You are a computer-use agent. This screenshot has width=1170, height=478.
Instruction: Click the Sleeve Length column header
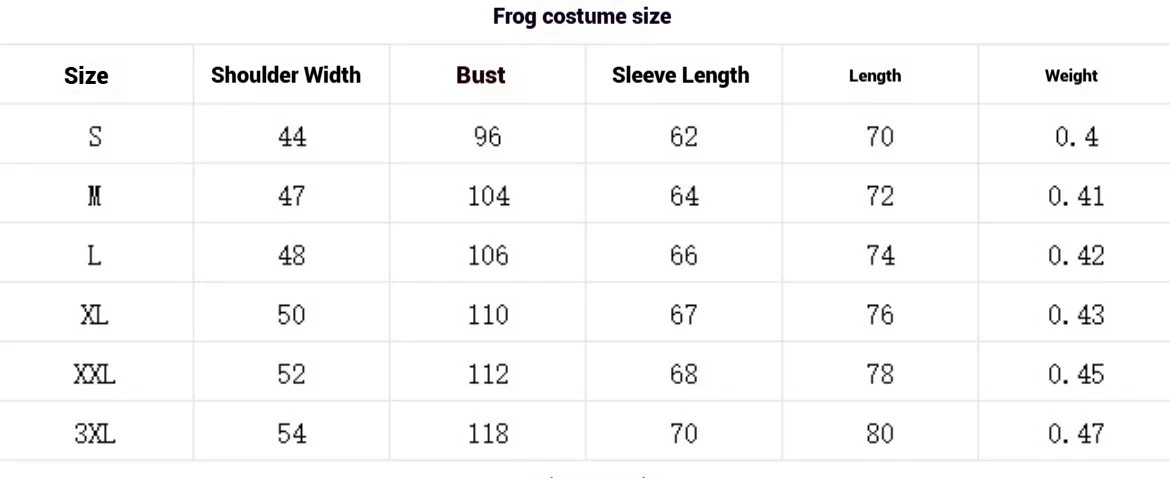coord(680,75)
